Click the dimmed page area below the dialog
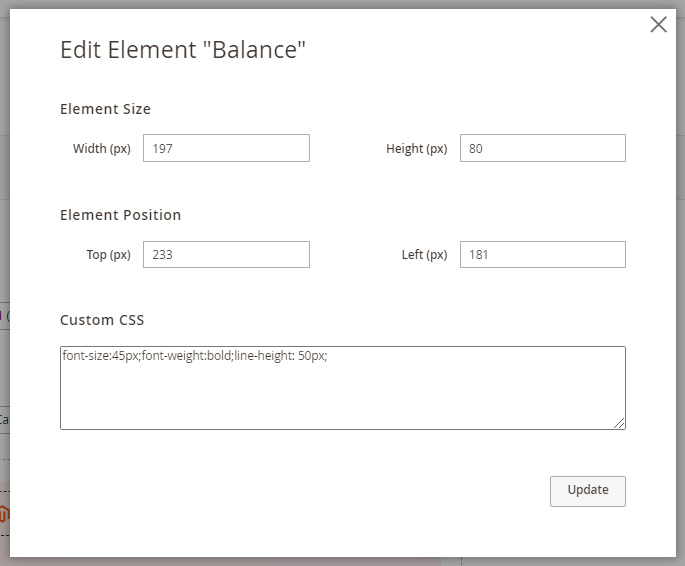Image resolution: width=685 pixels, height=566 pixels. tap(342, 562)
